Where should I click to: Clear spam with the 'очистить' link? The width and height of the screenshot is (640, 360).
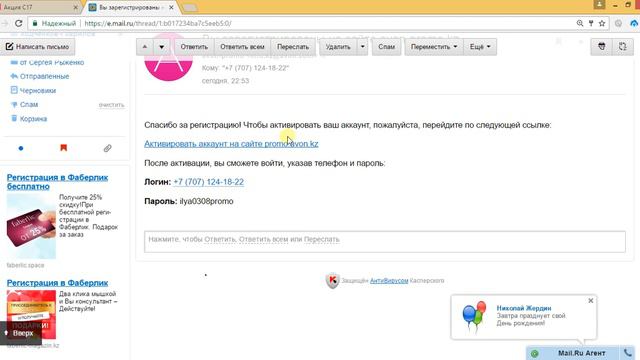coord(111,105)
